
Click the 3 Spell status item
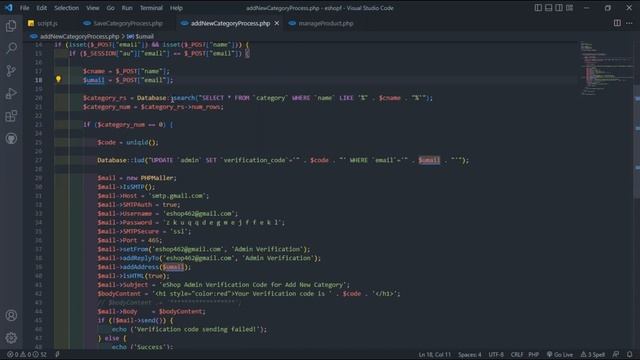coord(593,354)
